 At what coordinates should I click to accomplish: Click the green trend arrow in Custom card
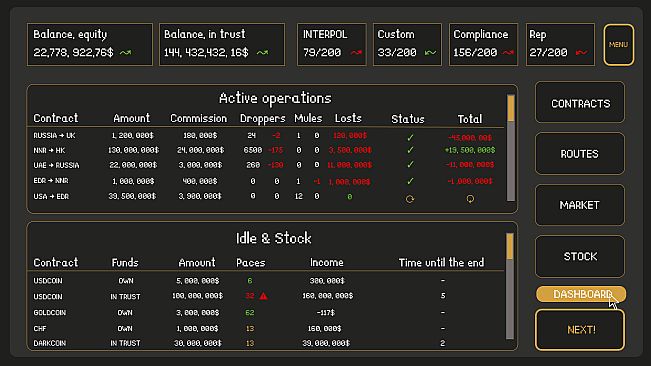point(431,52)
